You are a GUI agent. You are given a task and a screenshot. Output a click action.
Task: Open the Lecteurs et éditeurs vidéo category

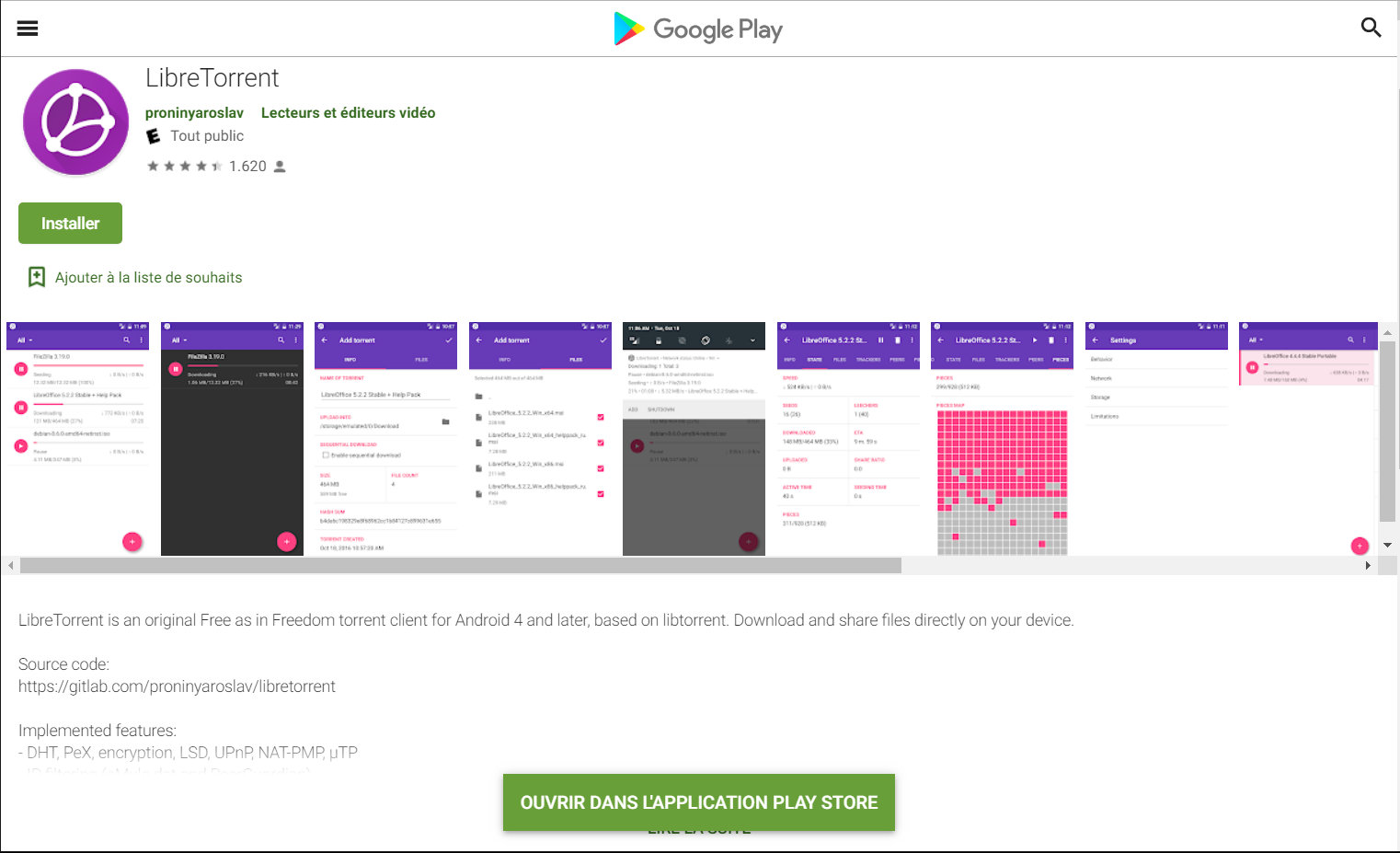point(348,112)
